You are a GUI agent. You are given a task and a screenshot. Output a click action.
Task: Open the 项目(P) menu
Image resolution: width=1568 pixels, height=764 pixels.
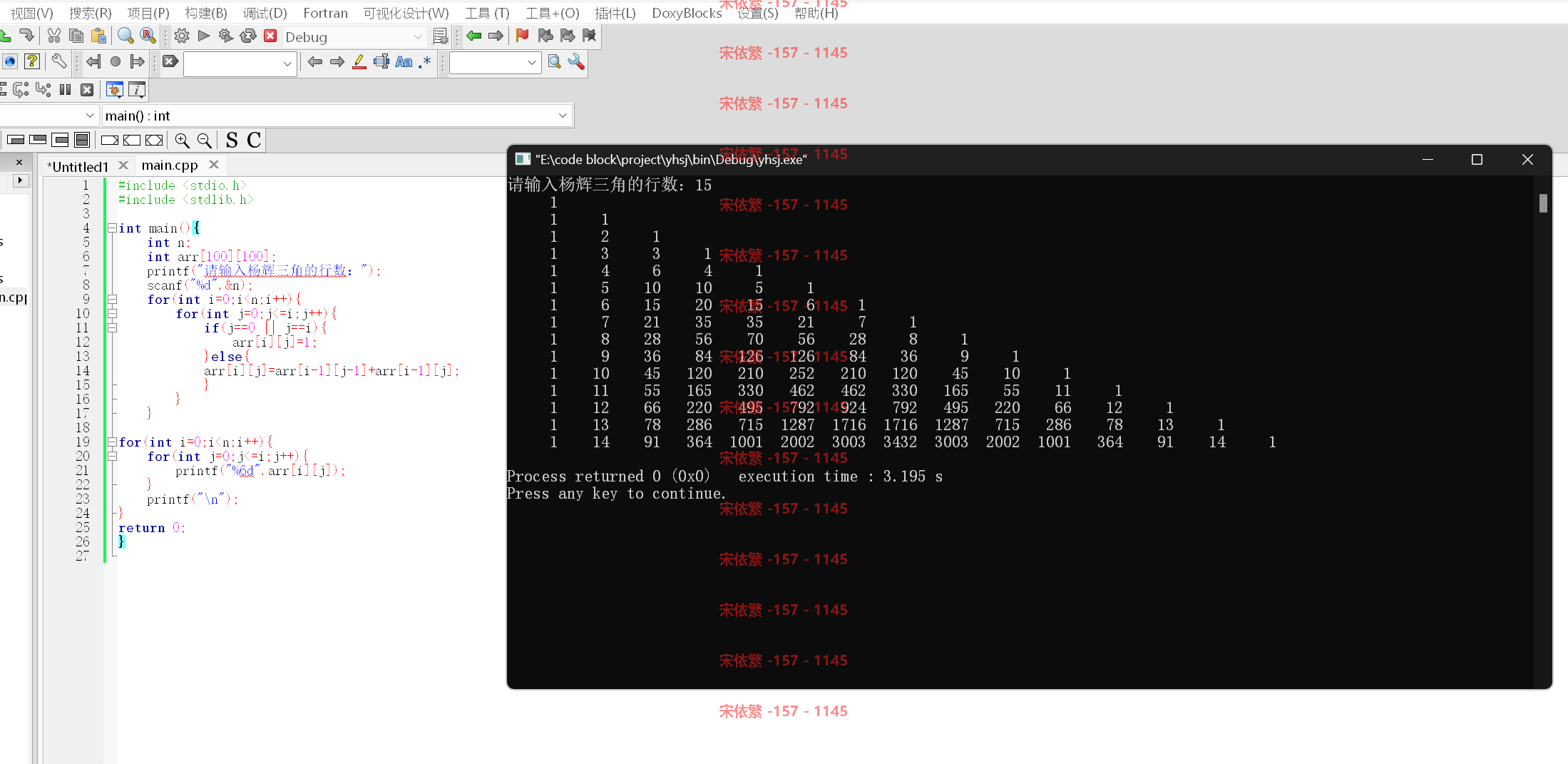pos(148,13)
